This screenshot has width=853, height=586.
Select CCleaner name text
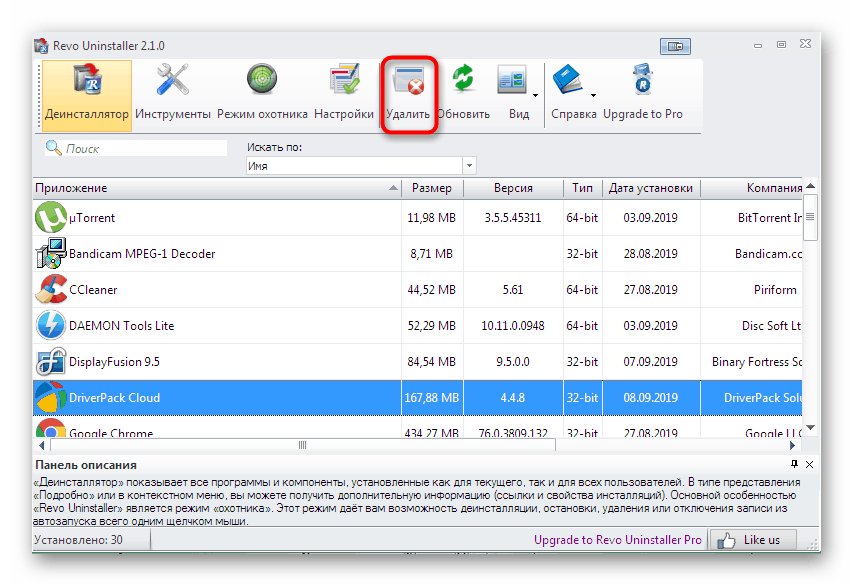(93, 290)
